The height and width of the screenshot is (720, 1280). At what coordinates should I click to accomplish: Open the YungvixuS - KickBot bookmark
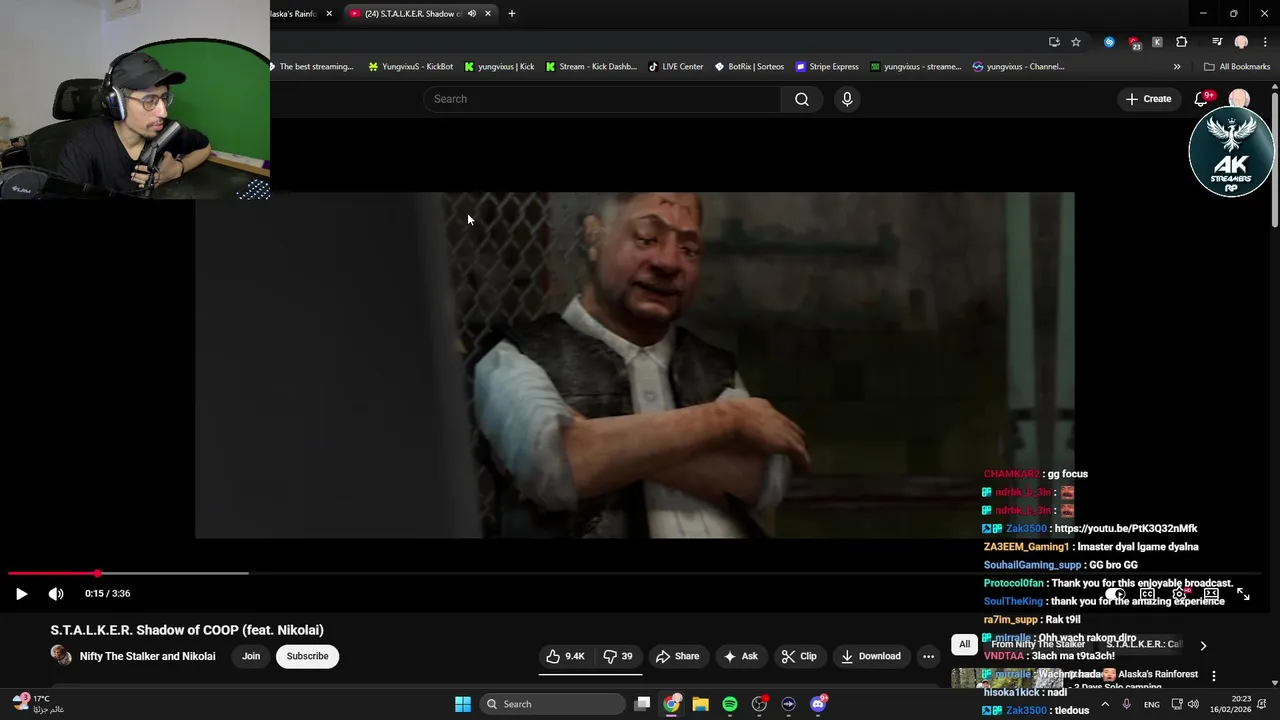[x=411, y=67]
